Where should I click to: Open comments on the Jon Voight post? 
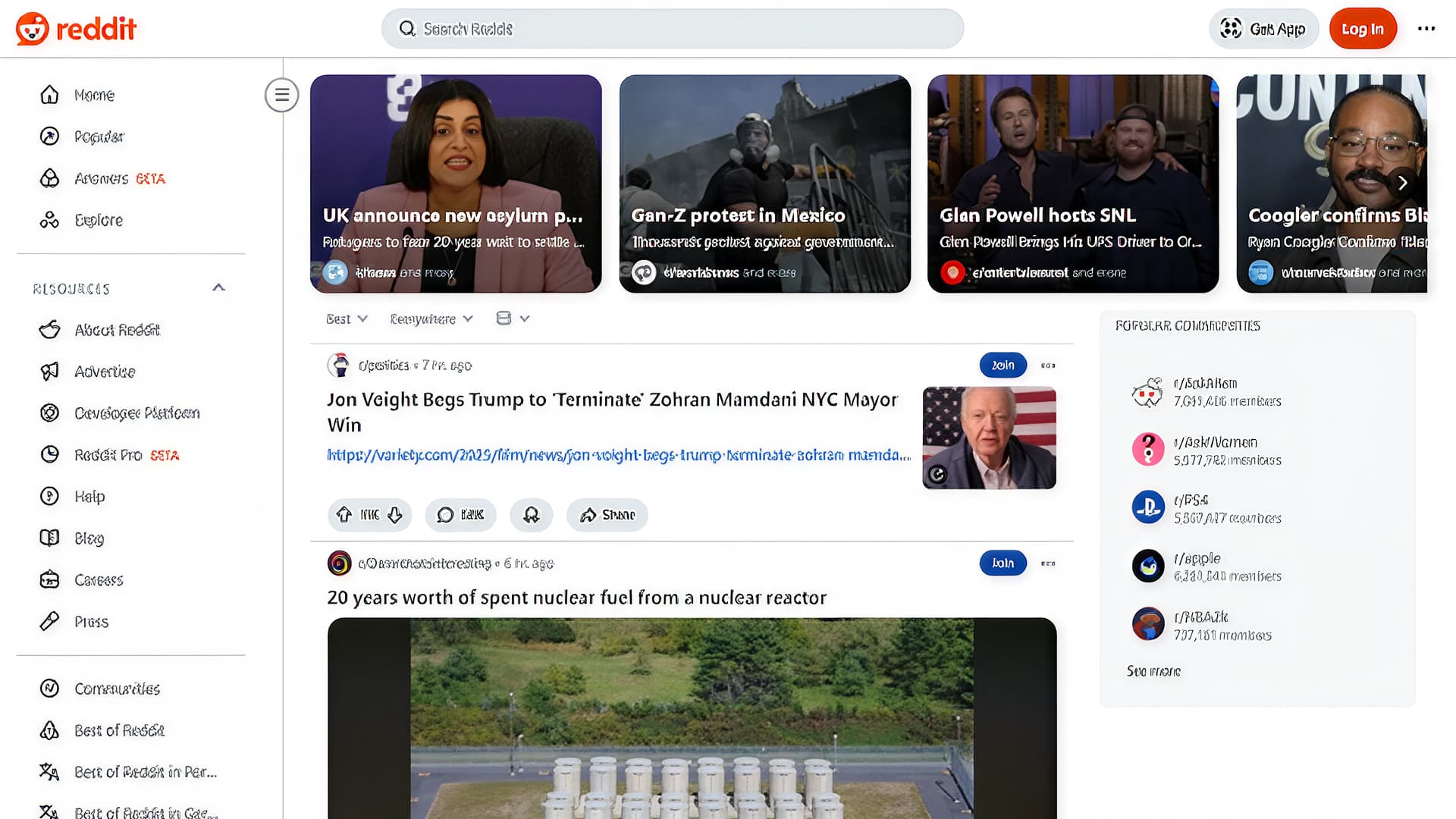(461, 515)
